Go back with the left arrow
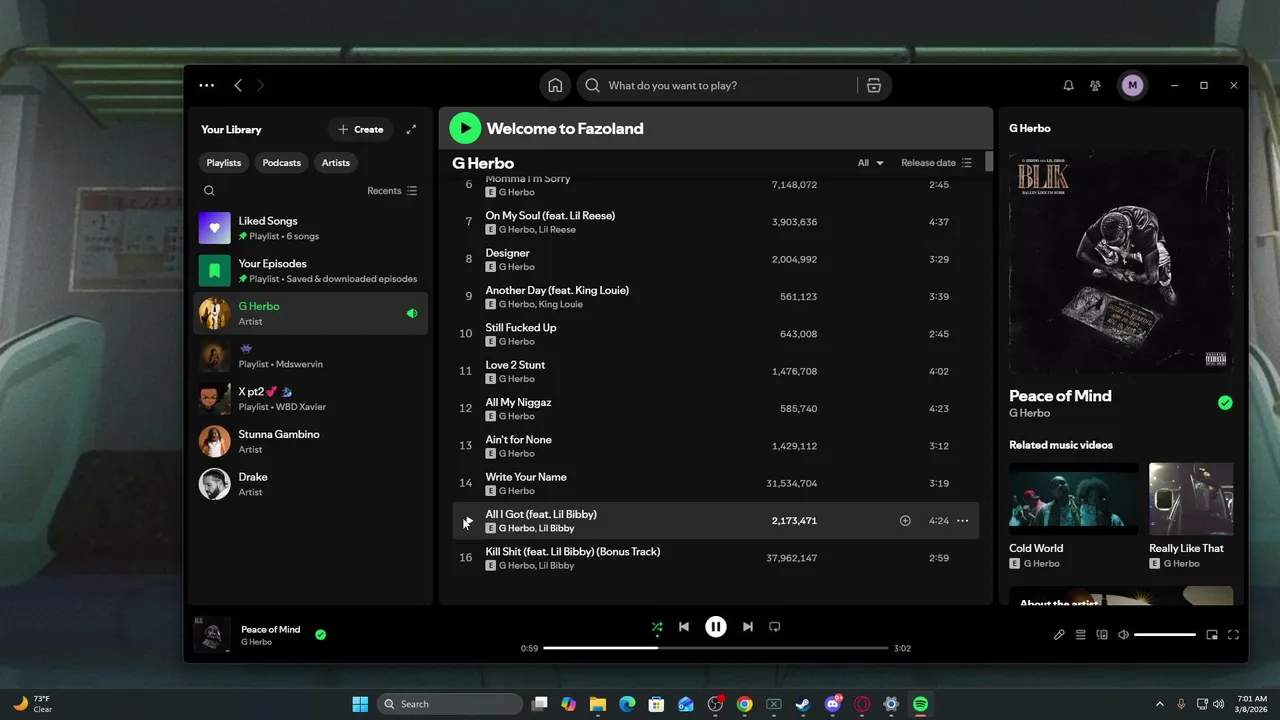The image size is (1280, 720). tap(238, 86)
